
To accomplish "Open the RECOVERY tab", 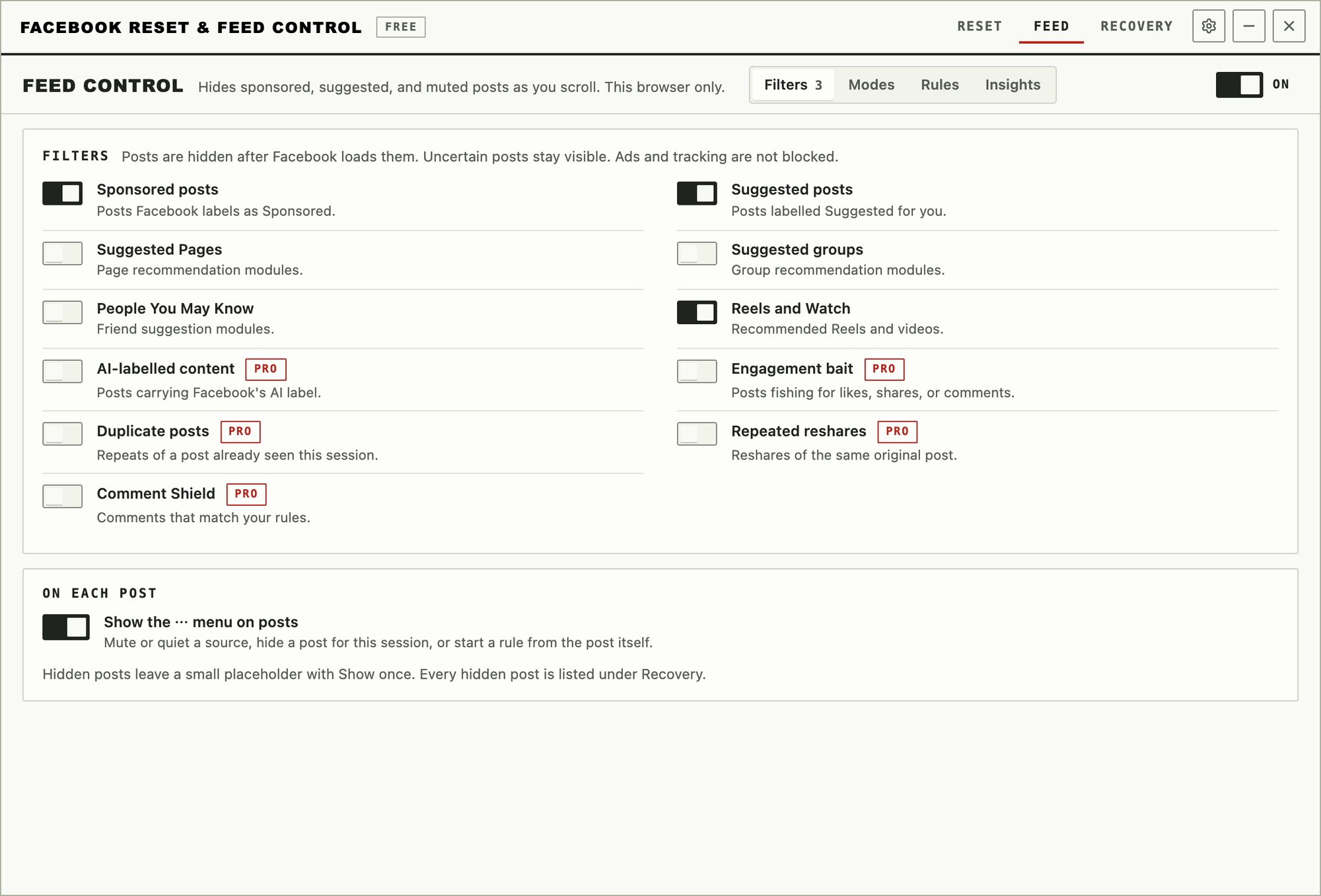I will click(x=1137, y=26).
